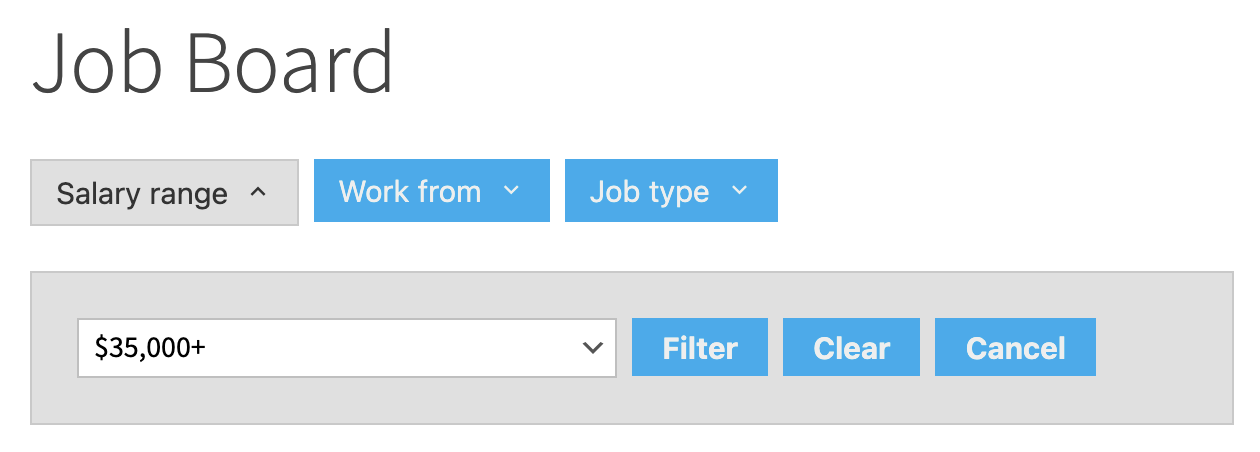Apply the salary selection with Filter

coord(699,348)
